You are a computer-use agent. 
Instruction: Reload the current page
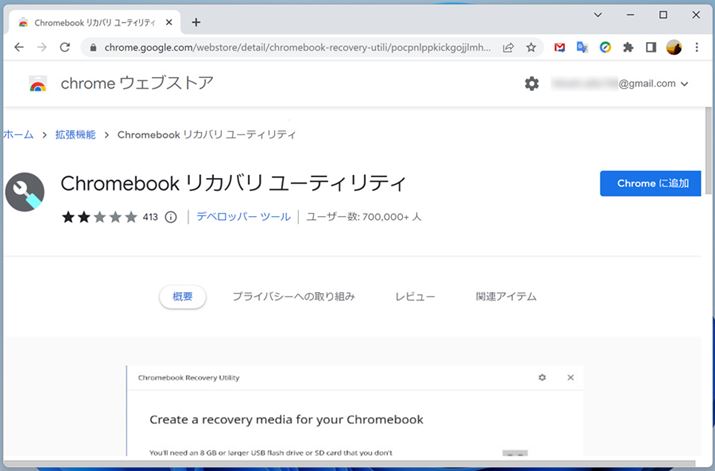tap(65, 47)
